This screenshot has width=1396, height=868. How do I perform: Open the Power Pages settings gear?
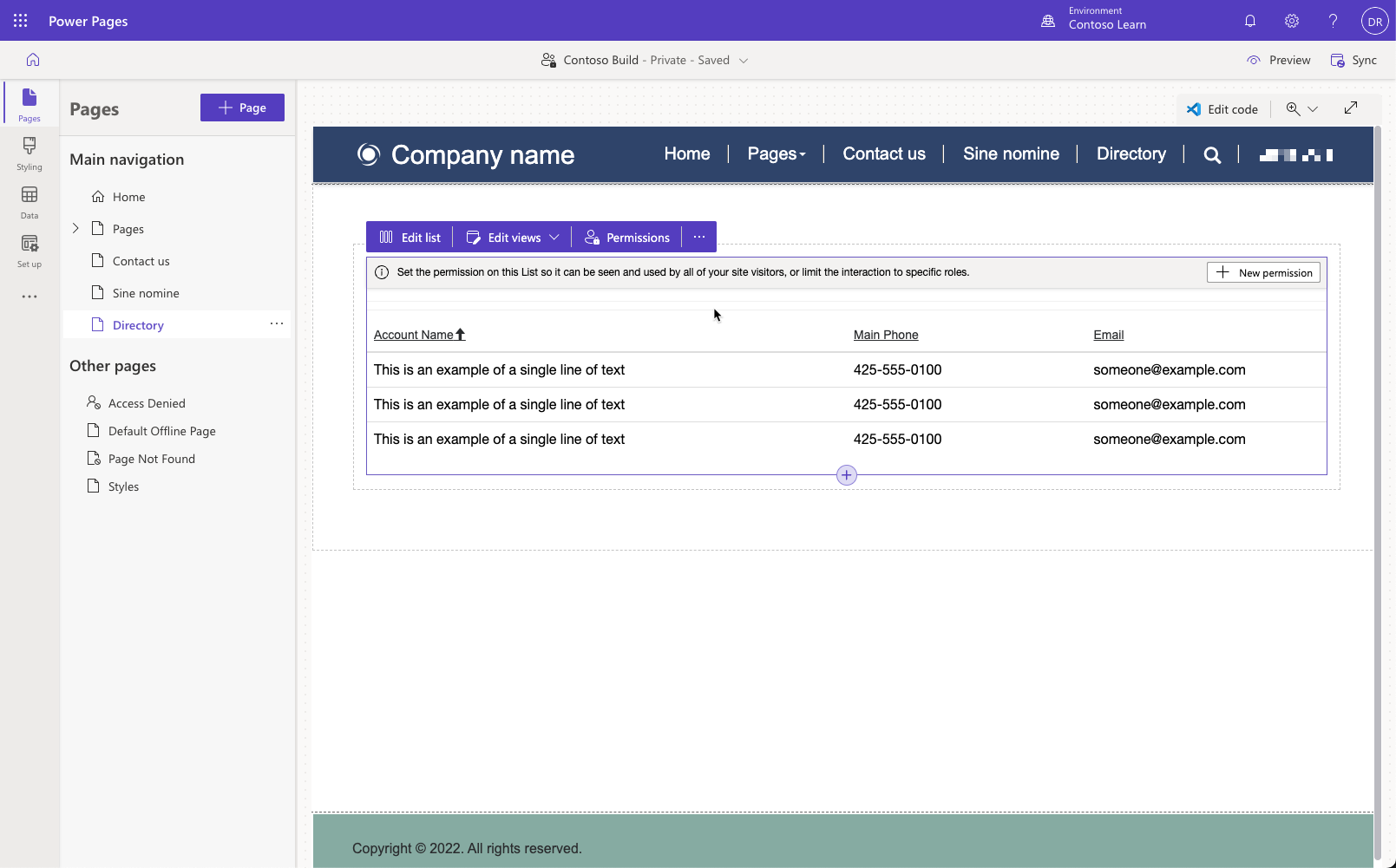(1291, 20)
